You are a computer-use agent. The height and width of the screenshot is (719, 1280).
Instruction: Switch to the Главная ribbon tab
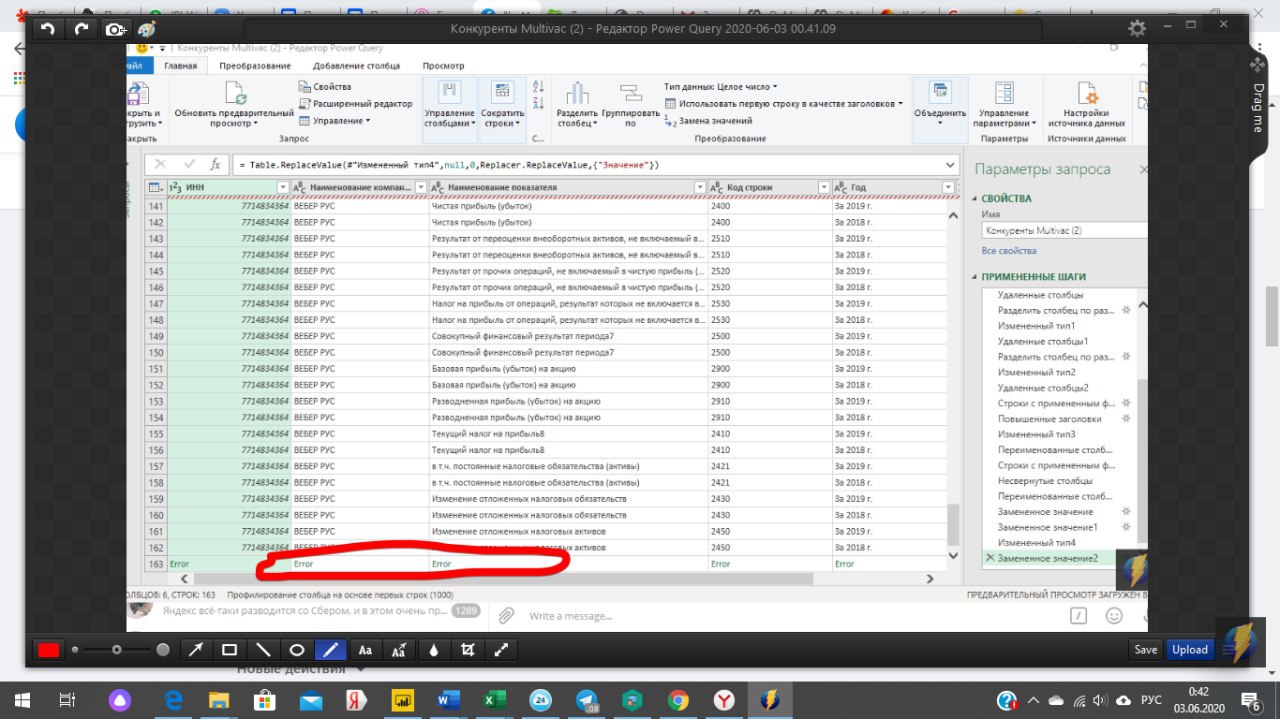pos(182,65)
